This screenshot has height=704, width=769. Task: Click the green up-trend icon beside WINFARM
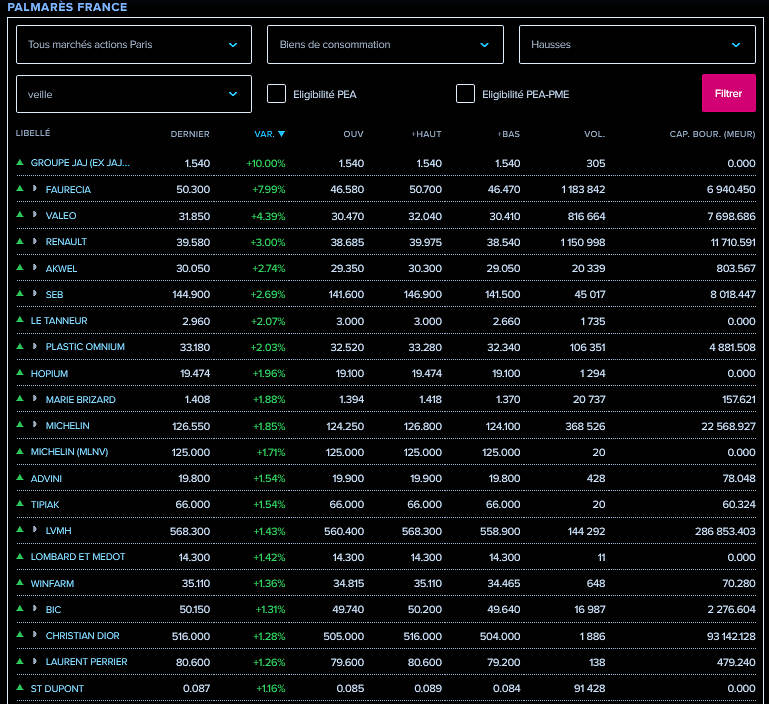(20, 582)
